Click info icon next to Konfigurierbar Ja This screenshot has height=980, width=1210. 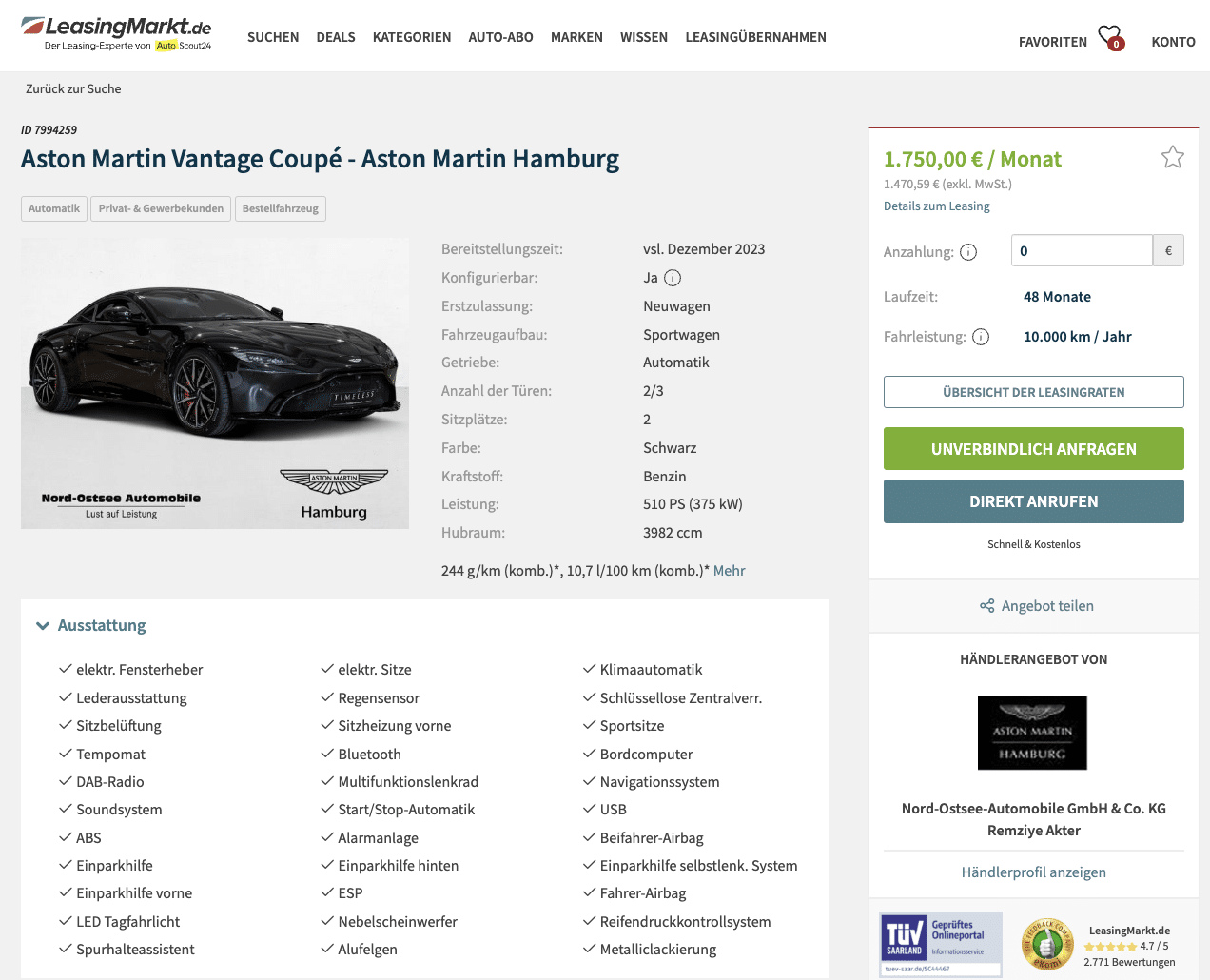pos(673,278)
